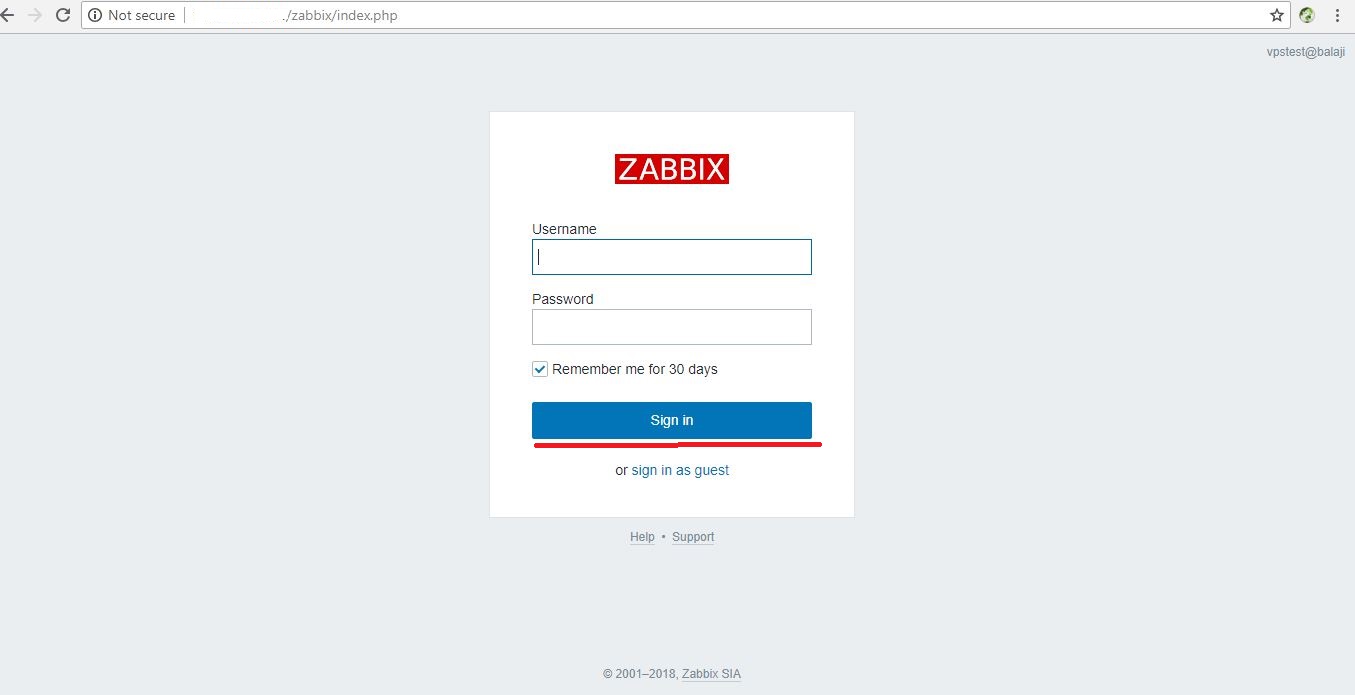Open the green globe extension icon

point(1307,15)
